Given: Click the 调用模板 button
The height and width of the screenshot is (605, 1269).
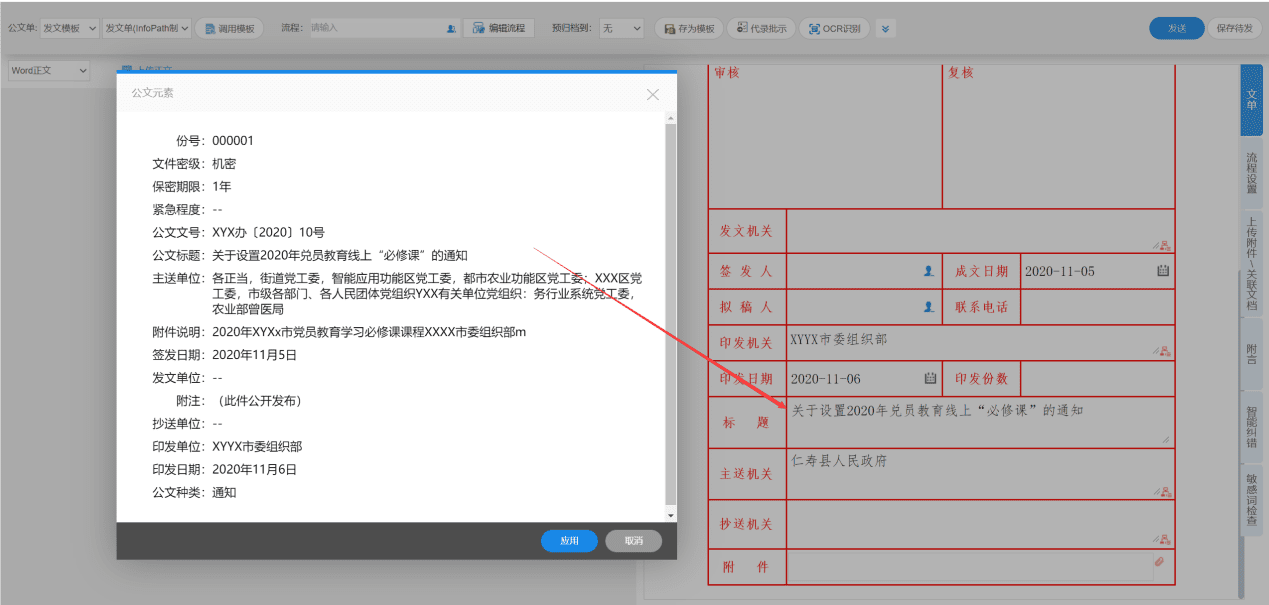Looking at the screenshot, I should pyautogui.click(x=229, y=29).
